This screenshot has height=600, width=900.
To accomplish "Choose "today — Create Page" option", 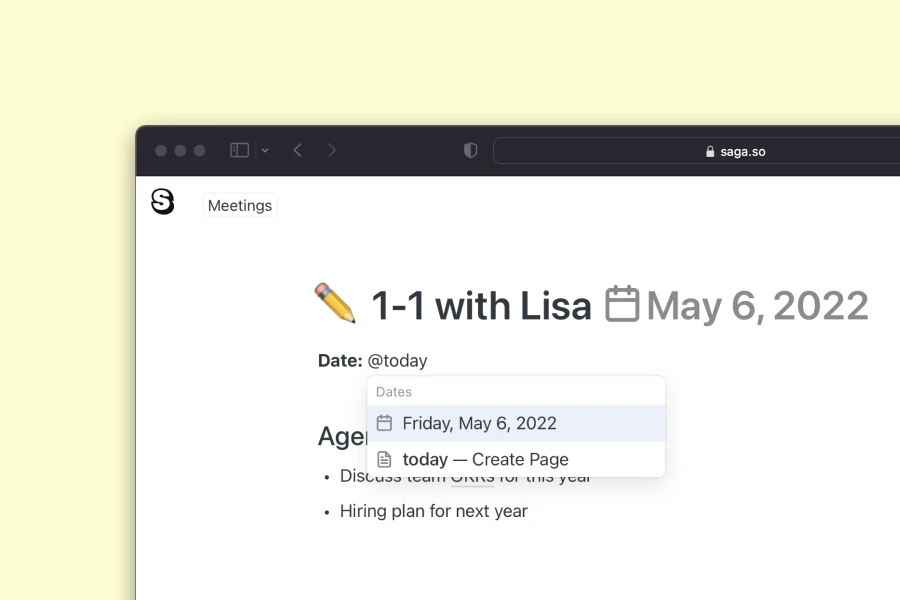I will 516,459.
